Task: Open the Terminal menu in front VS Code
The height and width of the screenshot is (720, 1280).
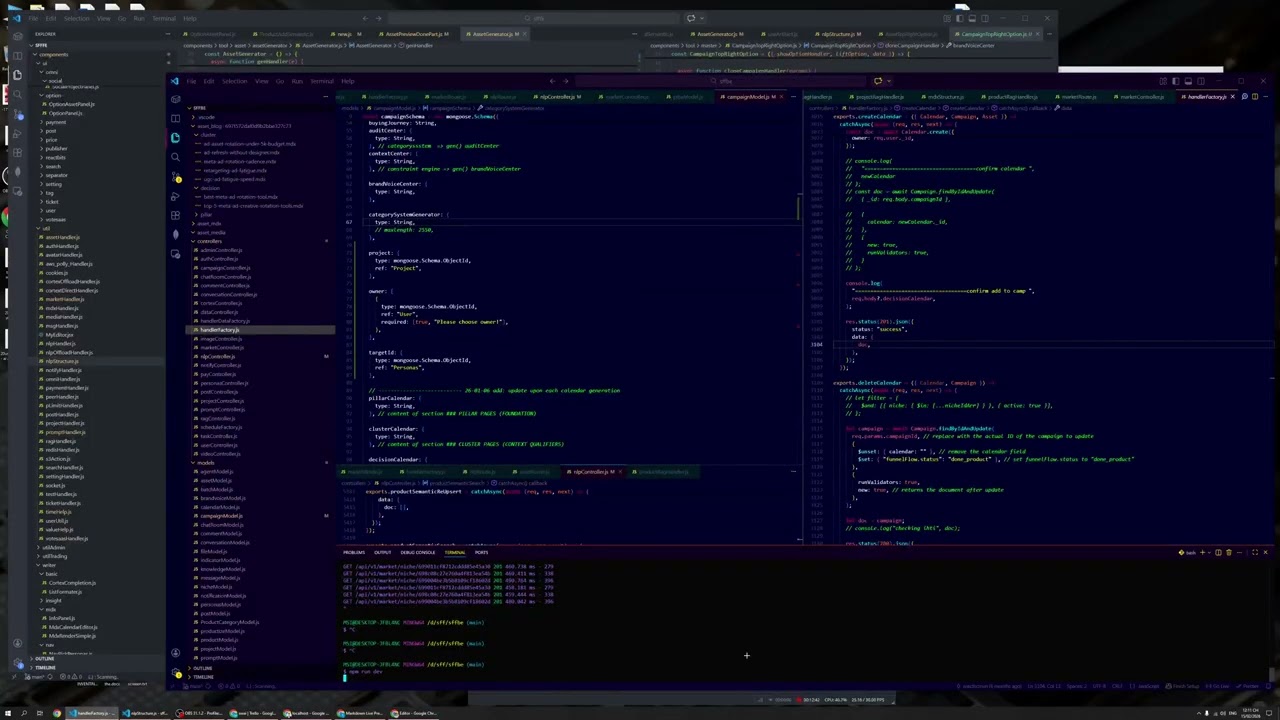Action: coord(322,81)
